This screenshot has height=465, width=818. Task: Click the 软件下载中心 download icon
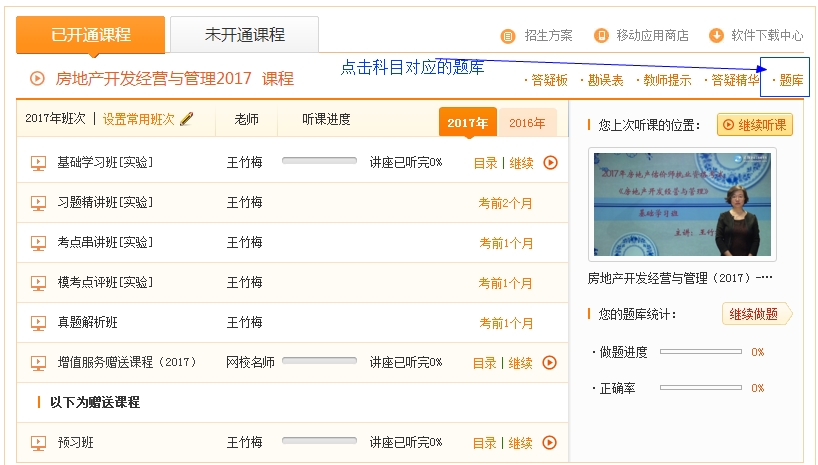[716, 36]
